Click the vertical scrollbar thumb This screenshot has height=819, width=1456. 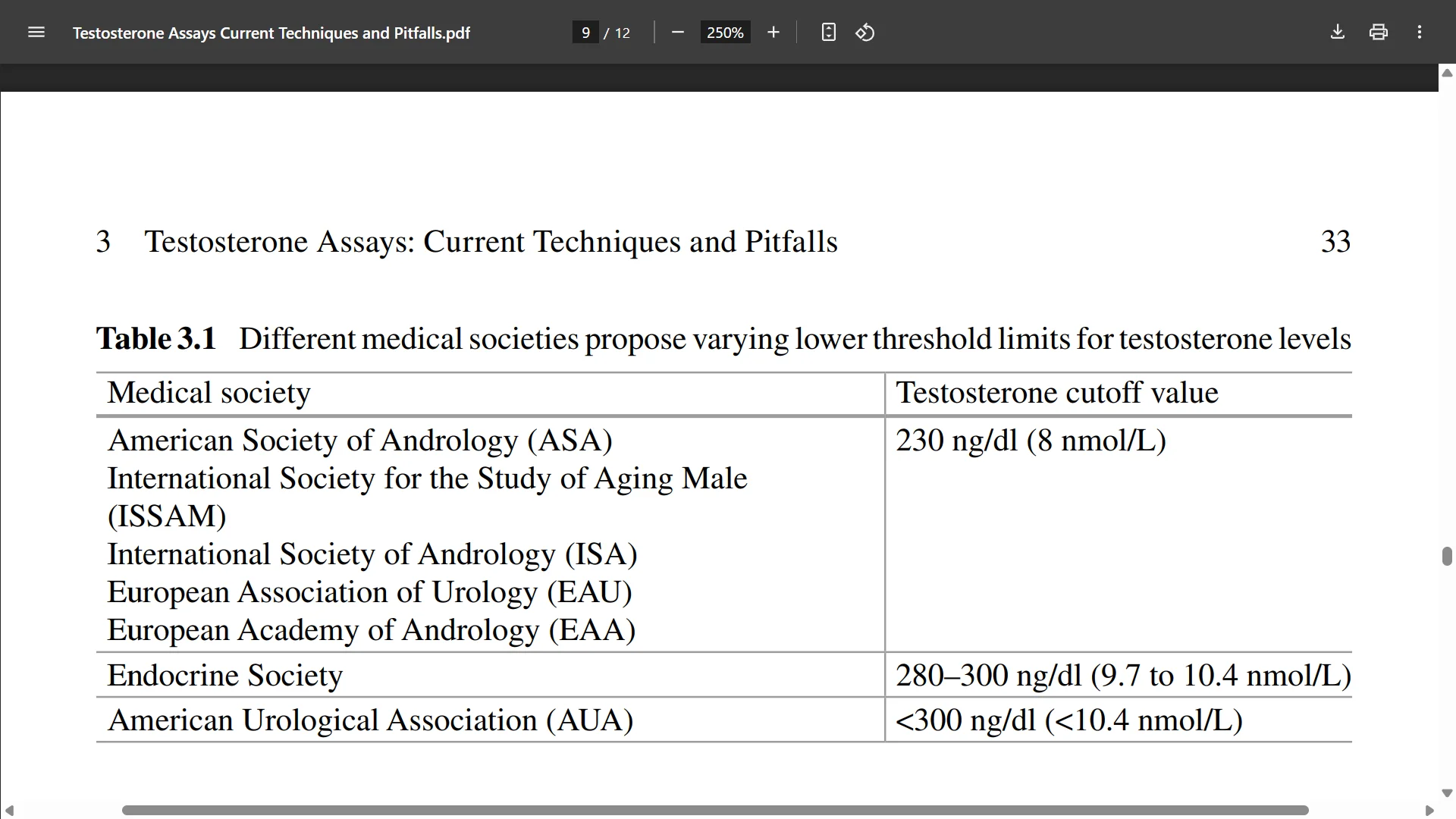[1447, 556]
